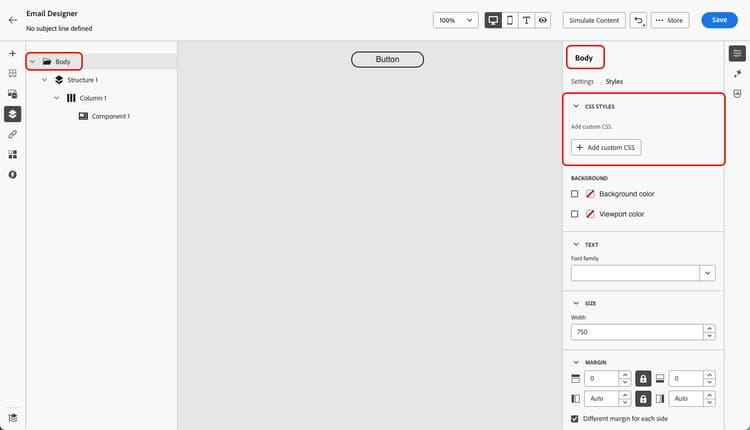Open the add components plus icon
Viewport: 750px width, 430px height.
tap(12, 54)
